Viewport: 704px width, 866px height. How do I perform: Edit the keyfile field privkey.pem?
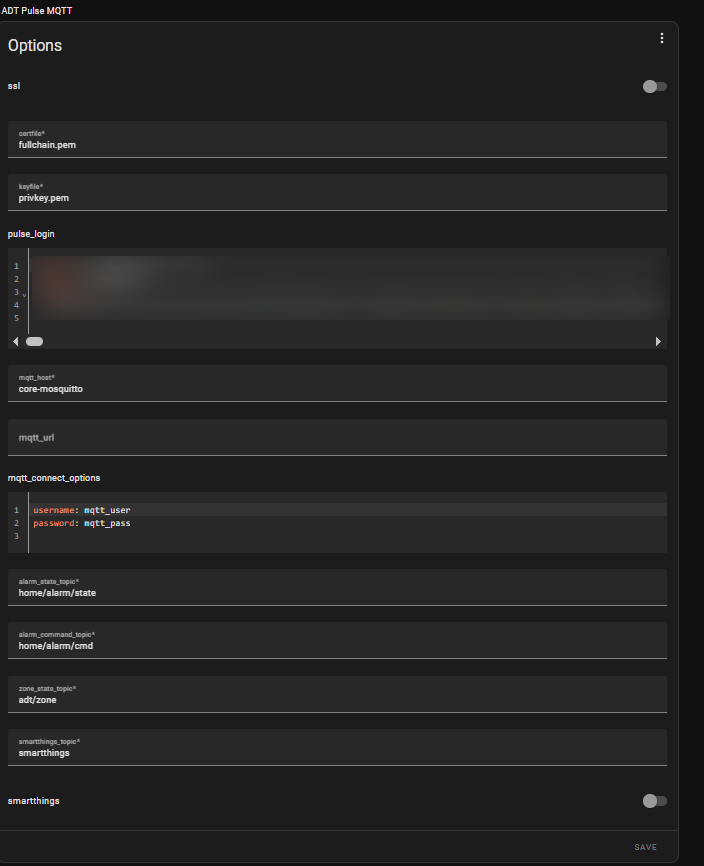tap(337, 193)
